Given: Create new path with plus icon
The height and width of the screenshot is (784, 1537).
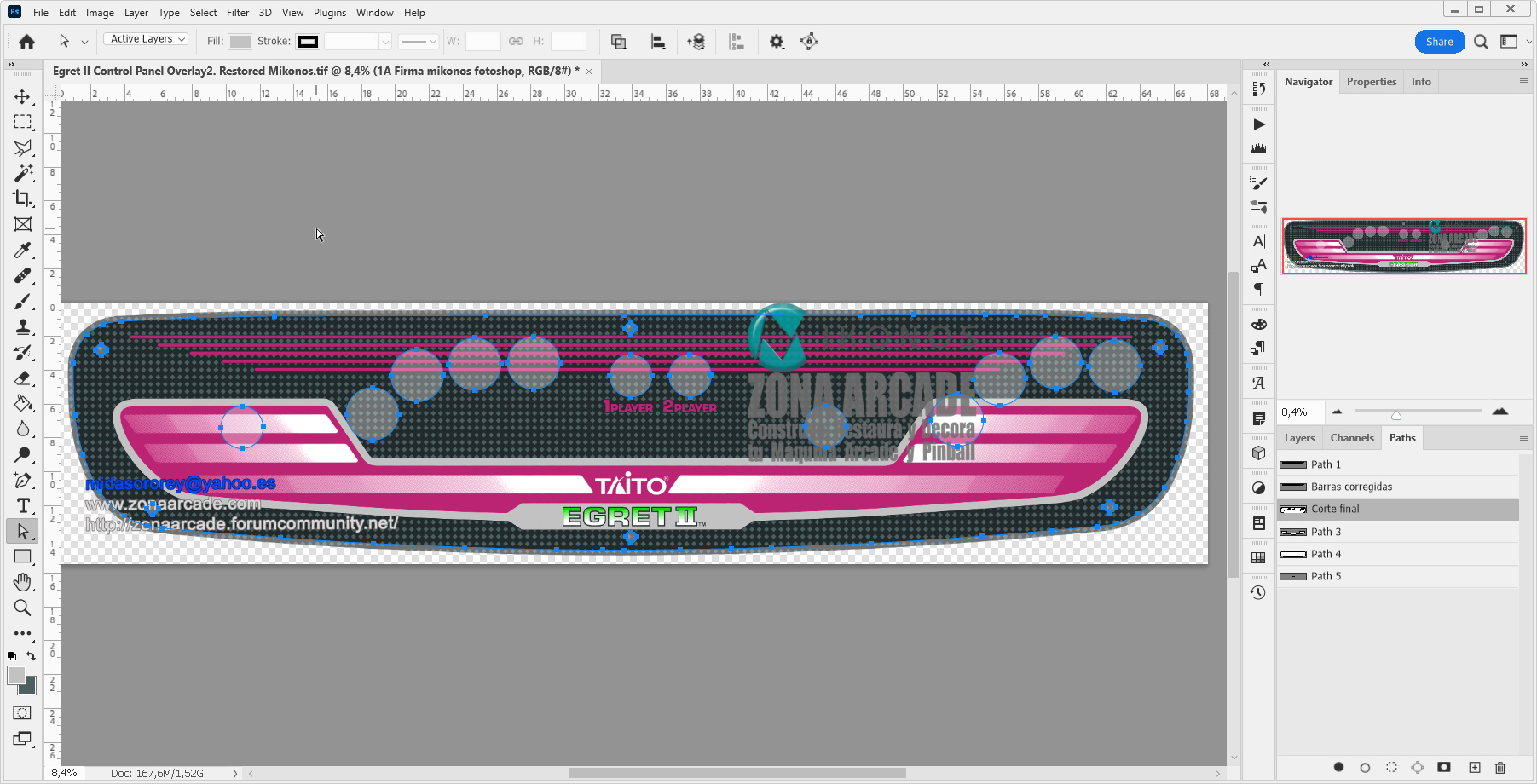Looking at the screenshot, I should coord(1475,768).
